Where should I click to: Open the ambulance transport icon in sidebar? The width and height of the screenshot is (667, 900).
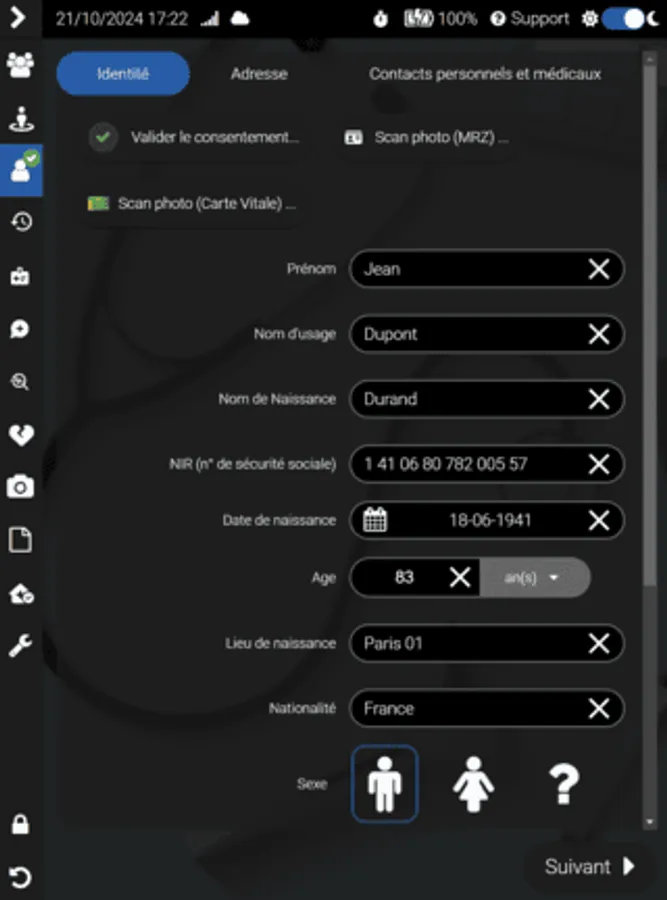pyautogui.click(x=21, y=593)
